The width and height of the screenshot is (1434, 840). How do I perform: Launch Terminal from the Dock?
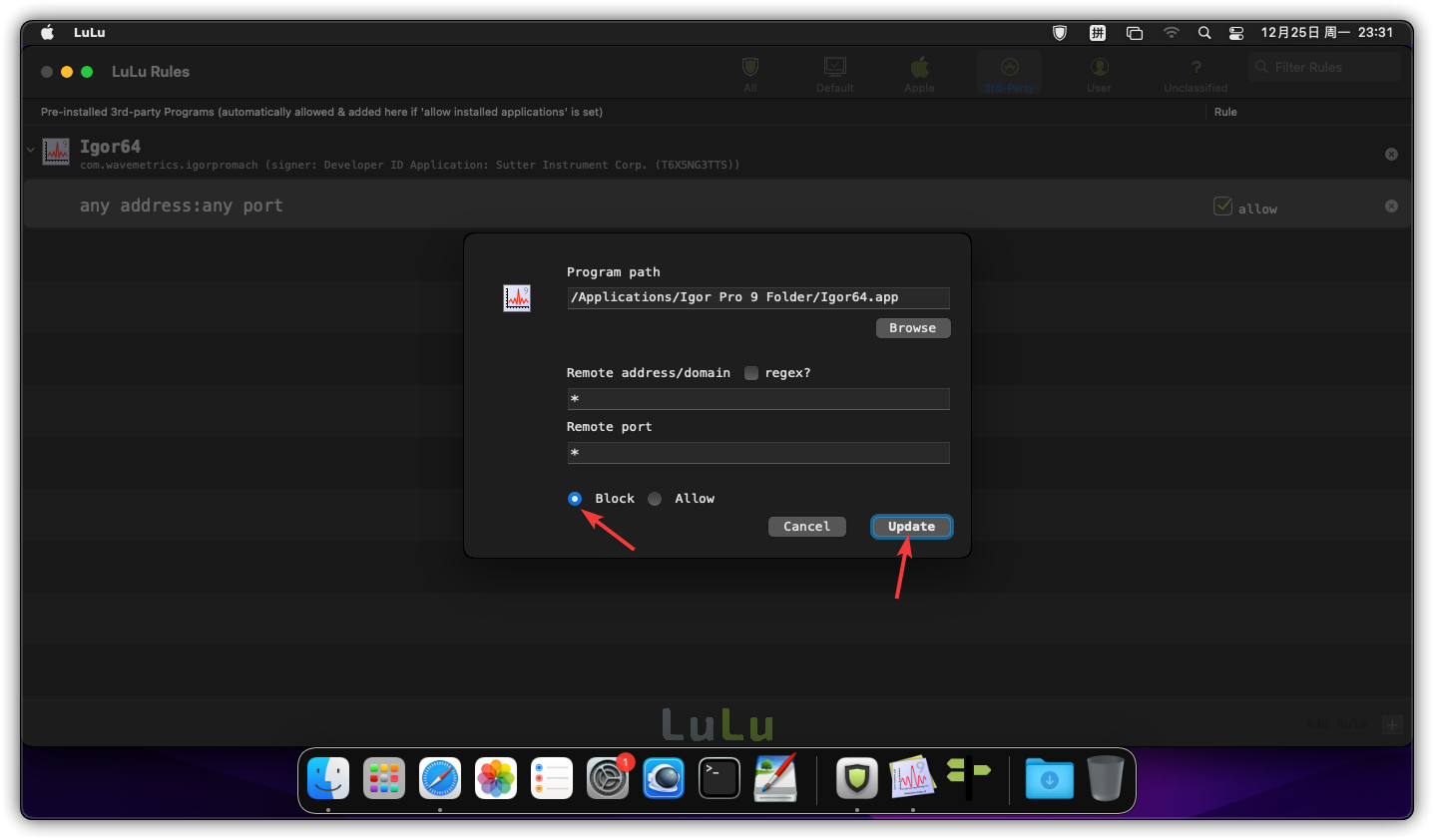click(719, 778)
